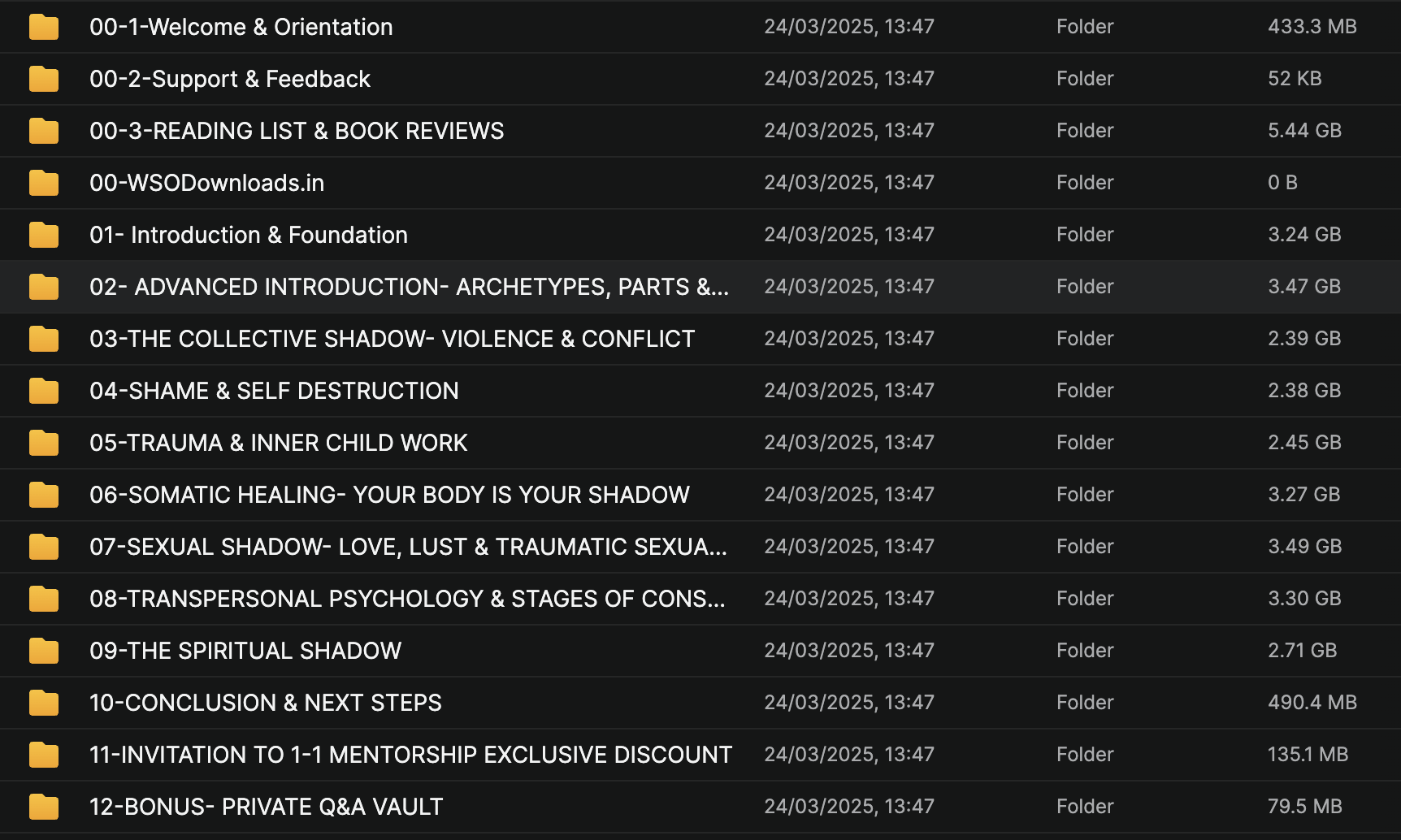The width and height of the screenshot is (1401, 840).
Task: Click folder icon for 12-BONUS- PRIVATE Q&A VAULT
Action: tap(44, 807)
